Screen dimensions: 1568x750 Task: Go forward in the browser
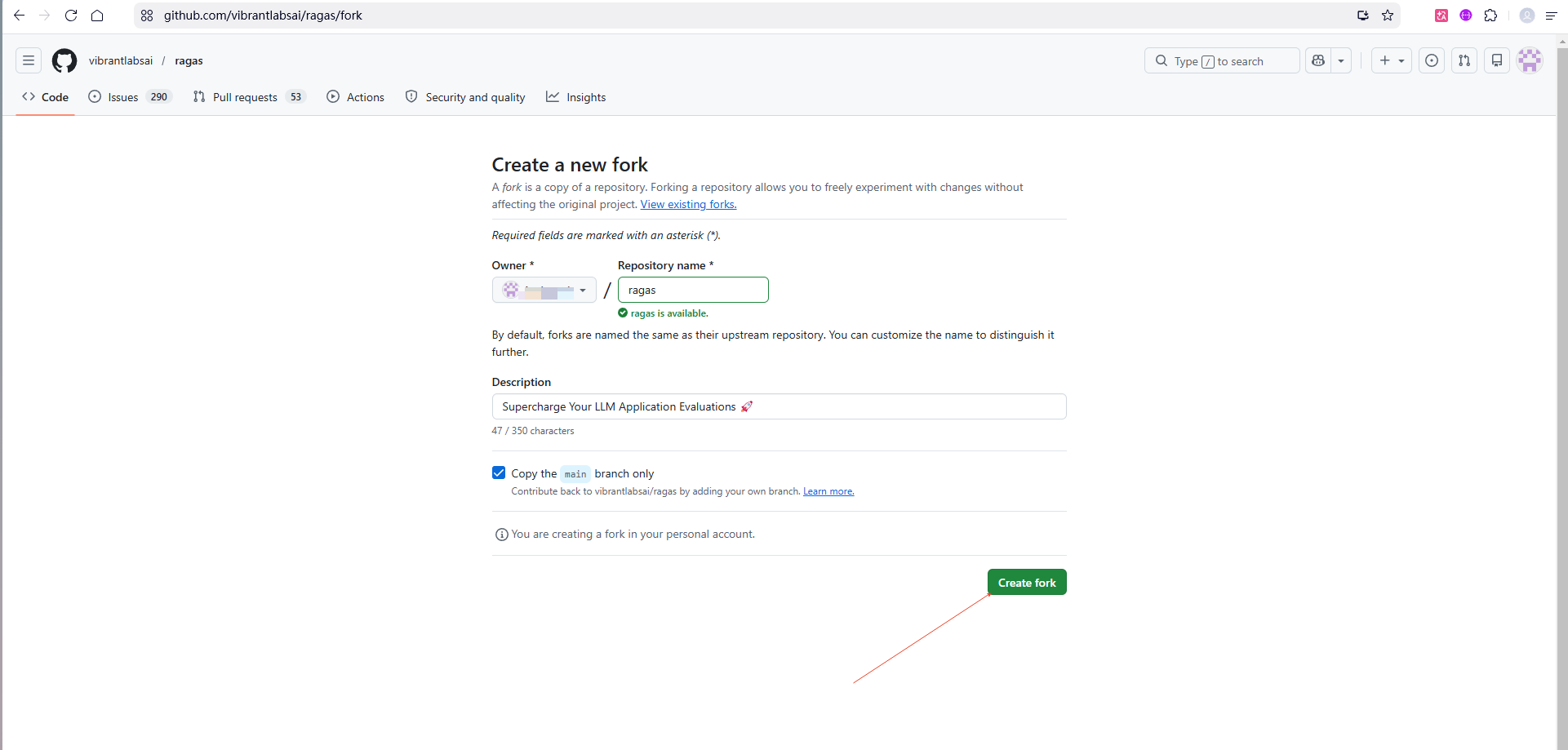click(x=45, y=16)
